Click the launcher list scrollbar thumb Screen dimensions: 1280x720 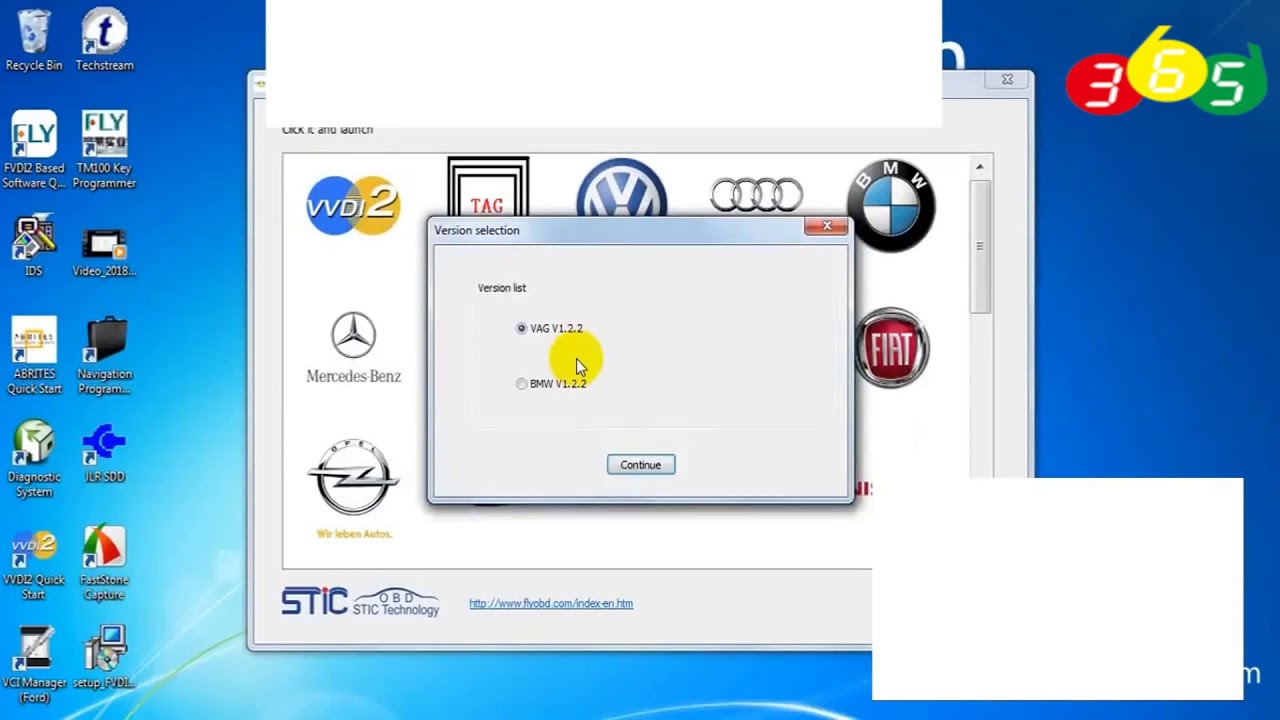tap(980, 245)
